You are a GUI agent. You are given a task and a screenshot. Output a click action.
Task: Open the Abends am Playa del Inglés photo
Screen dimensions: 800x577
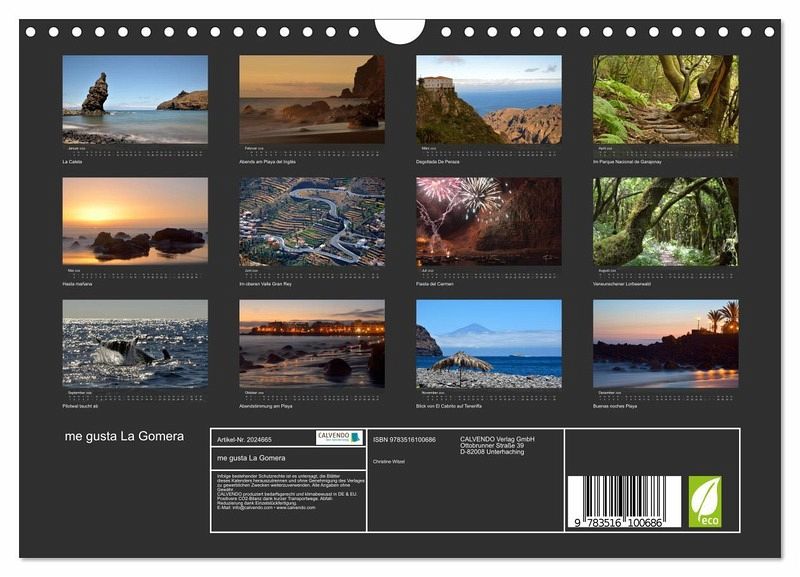[312, 99]
